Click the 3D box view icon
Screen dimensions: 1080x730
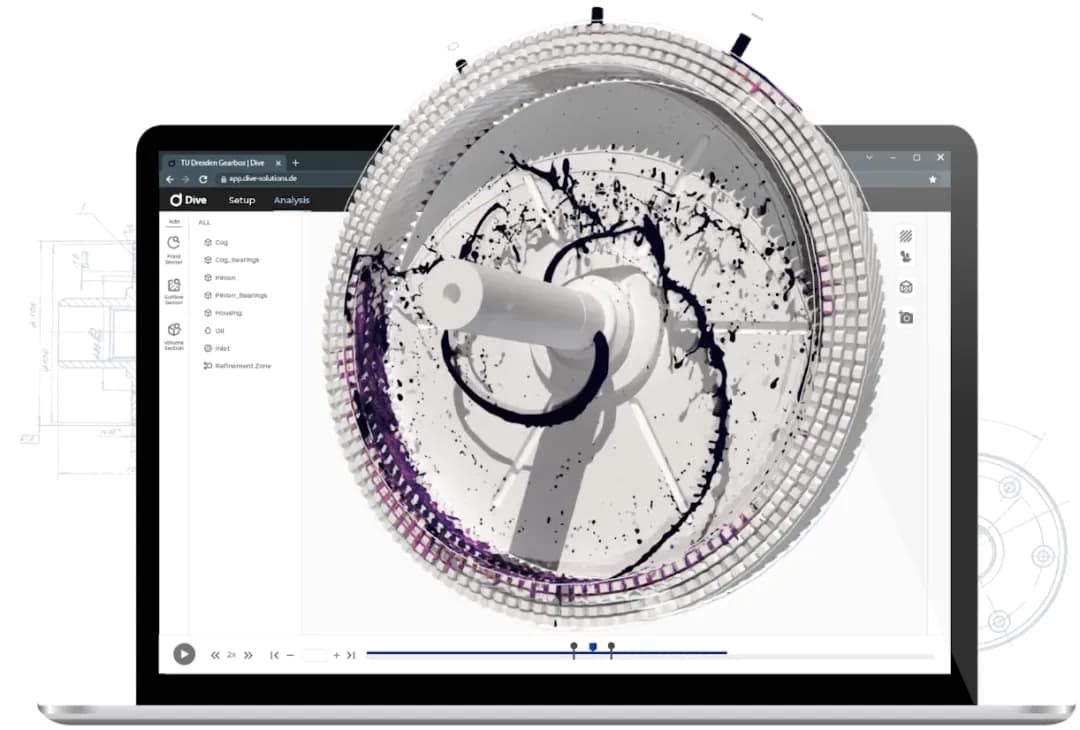point(906,287)
